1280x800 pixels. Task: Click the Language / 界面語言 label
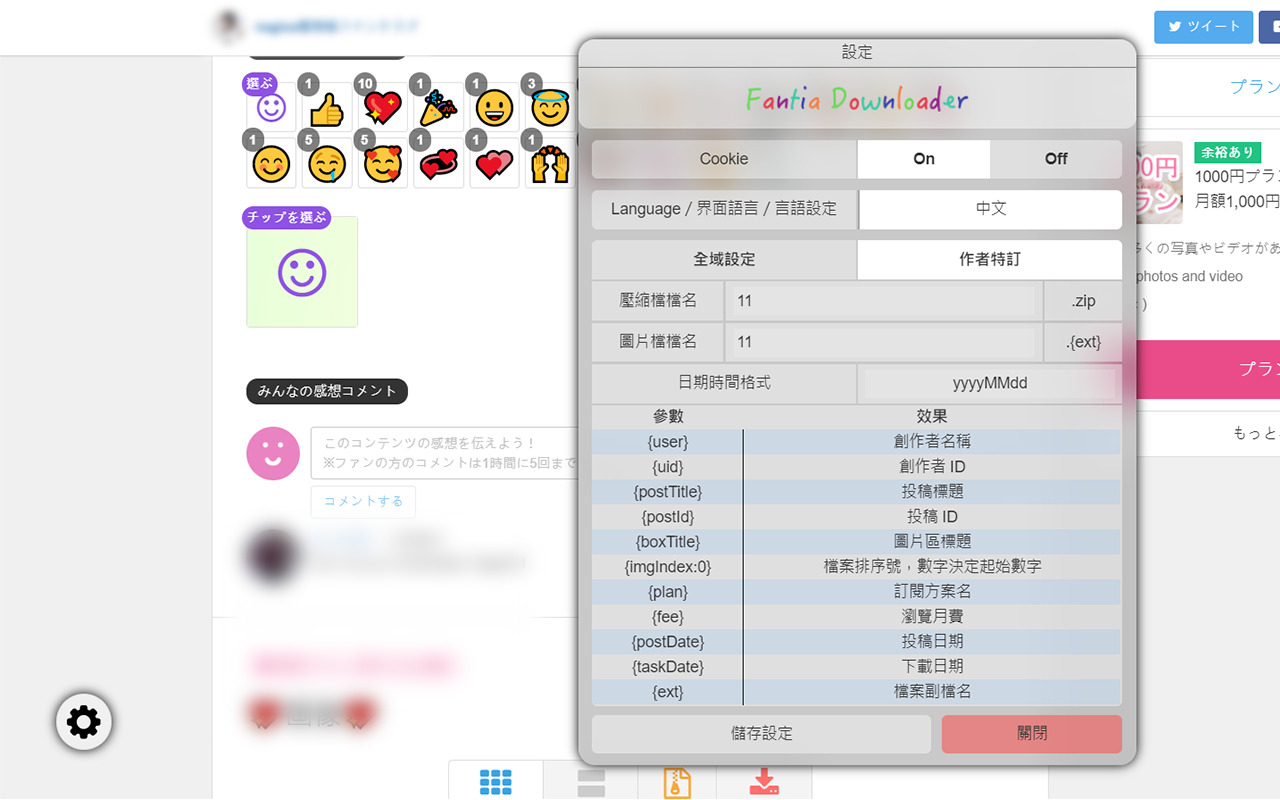tap(724, 209)
